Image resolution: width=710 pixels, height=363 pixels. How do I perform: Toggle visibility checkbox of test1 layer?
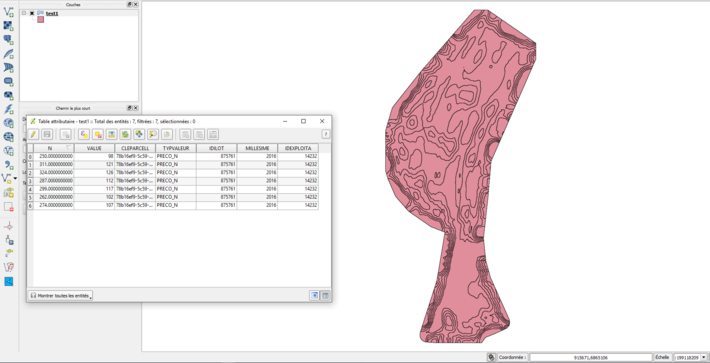tap(32, 14)
